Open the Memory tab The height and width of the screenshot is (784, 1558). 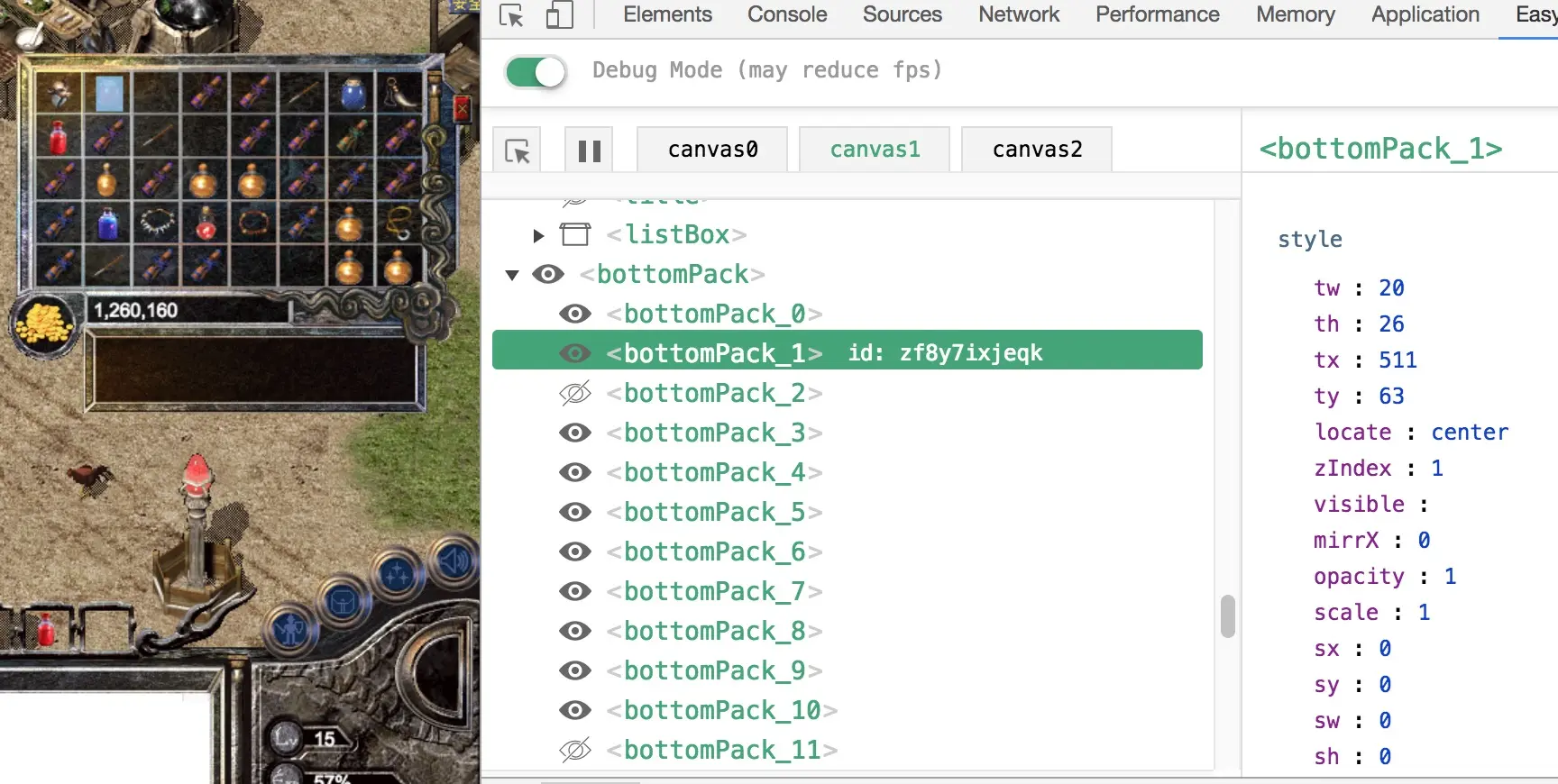pos(1296,14)
